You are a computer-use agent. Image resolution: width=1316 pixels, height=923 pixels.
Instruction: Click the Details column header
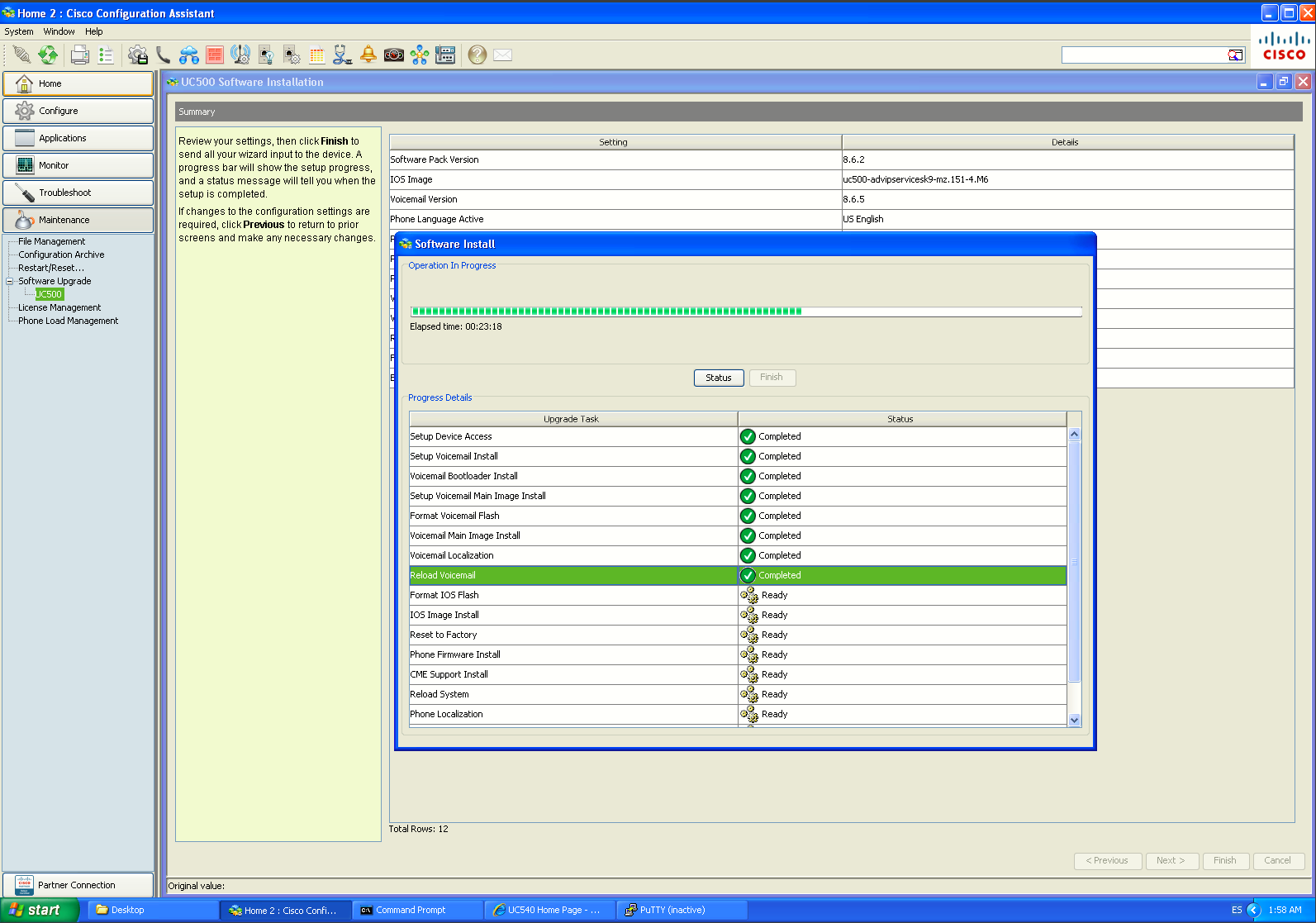click(1067, 142)
